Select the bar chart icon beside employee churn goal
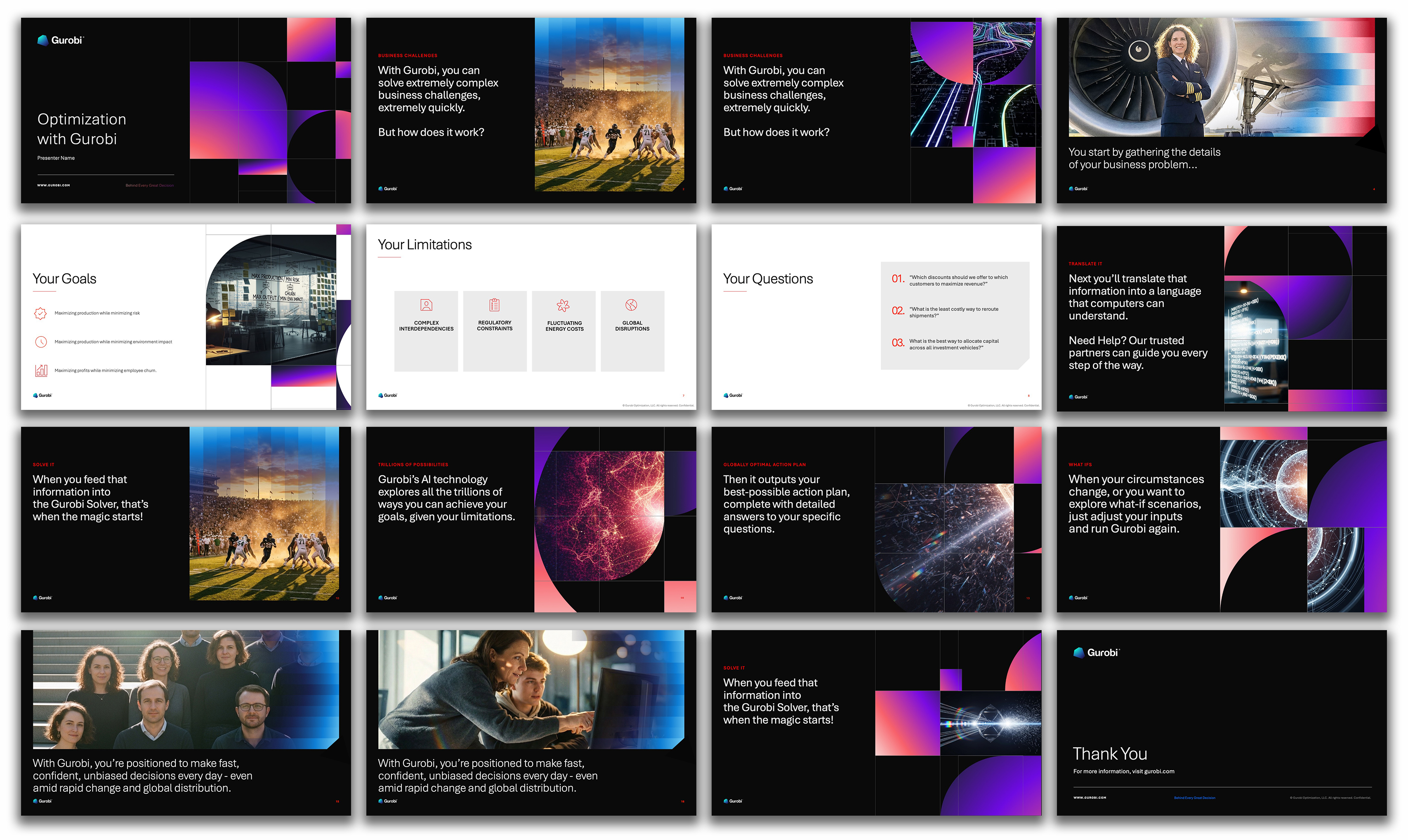 click(41, 371)
